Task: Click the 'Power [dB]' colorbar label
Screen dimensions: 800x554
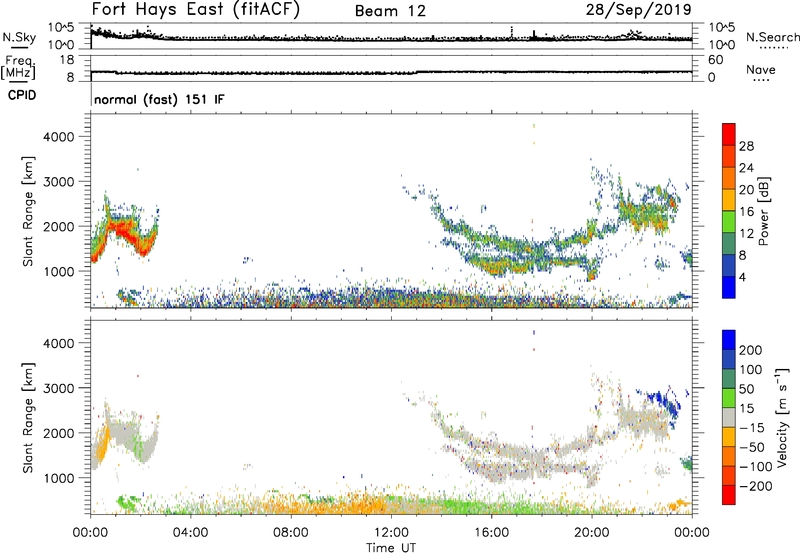Action: [764, 211]
